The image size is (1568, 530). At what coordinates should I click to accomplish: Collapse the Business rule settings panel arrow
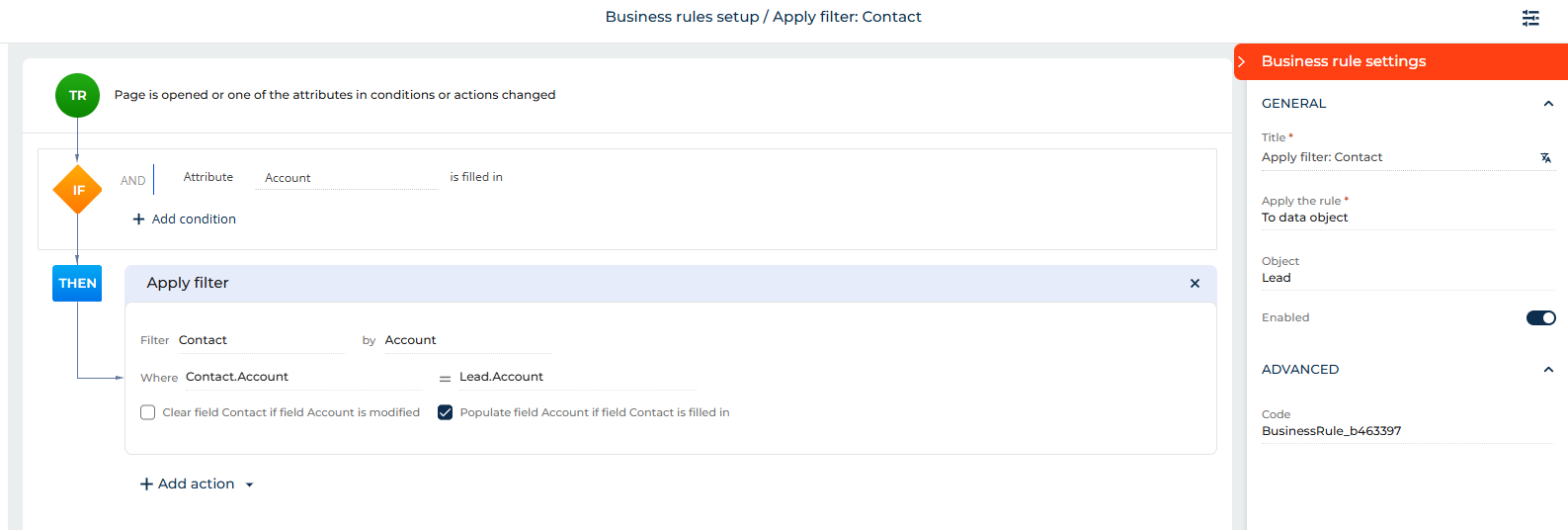coord(1242,61)
